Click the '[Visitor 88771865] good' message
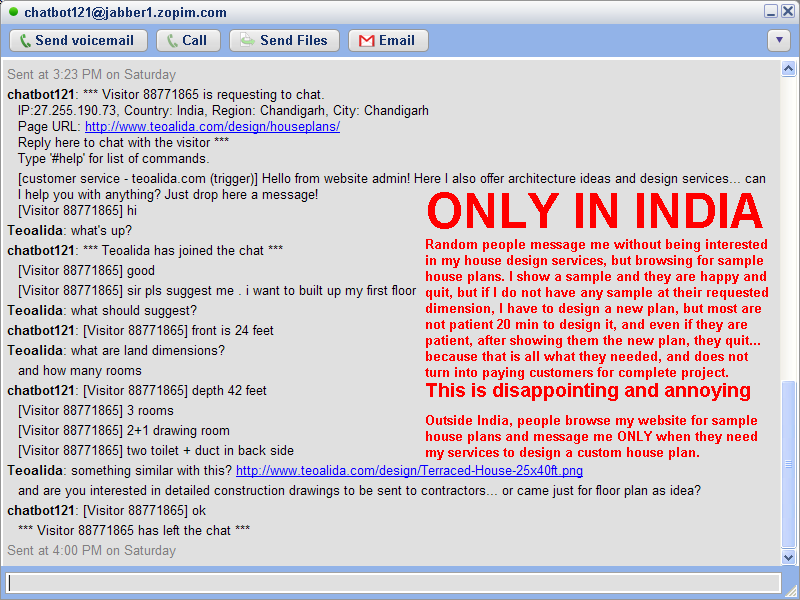800x600 pixels. pos(86,271)
